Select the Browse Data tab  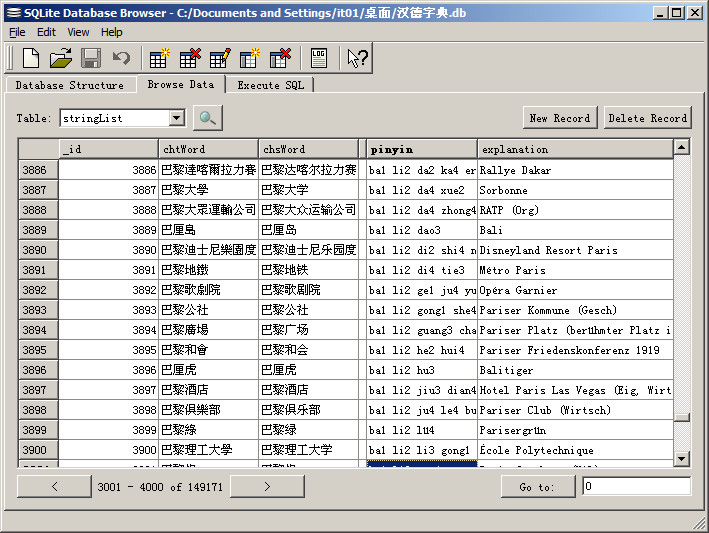[x=181, y=84]
